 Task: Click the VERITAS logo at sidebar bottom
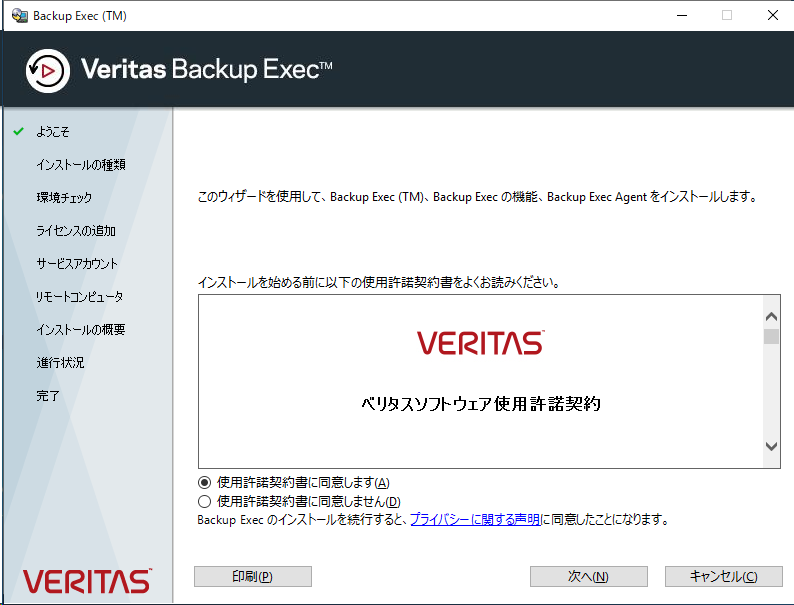(x=87, y=581)
